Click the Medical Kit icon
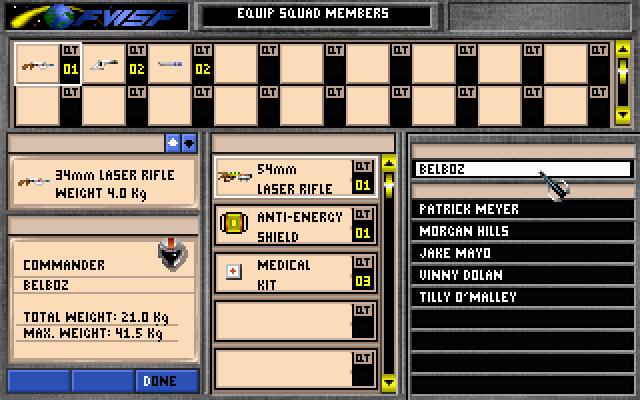640x400 pixels. 234,272
